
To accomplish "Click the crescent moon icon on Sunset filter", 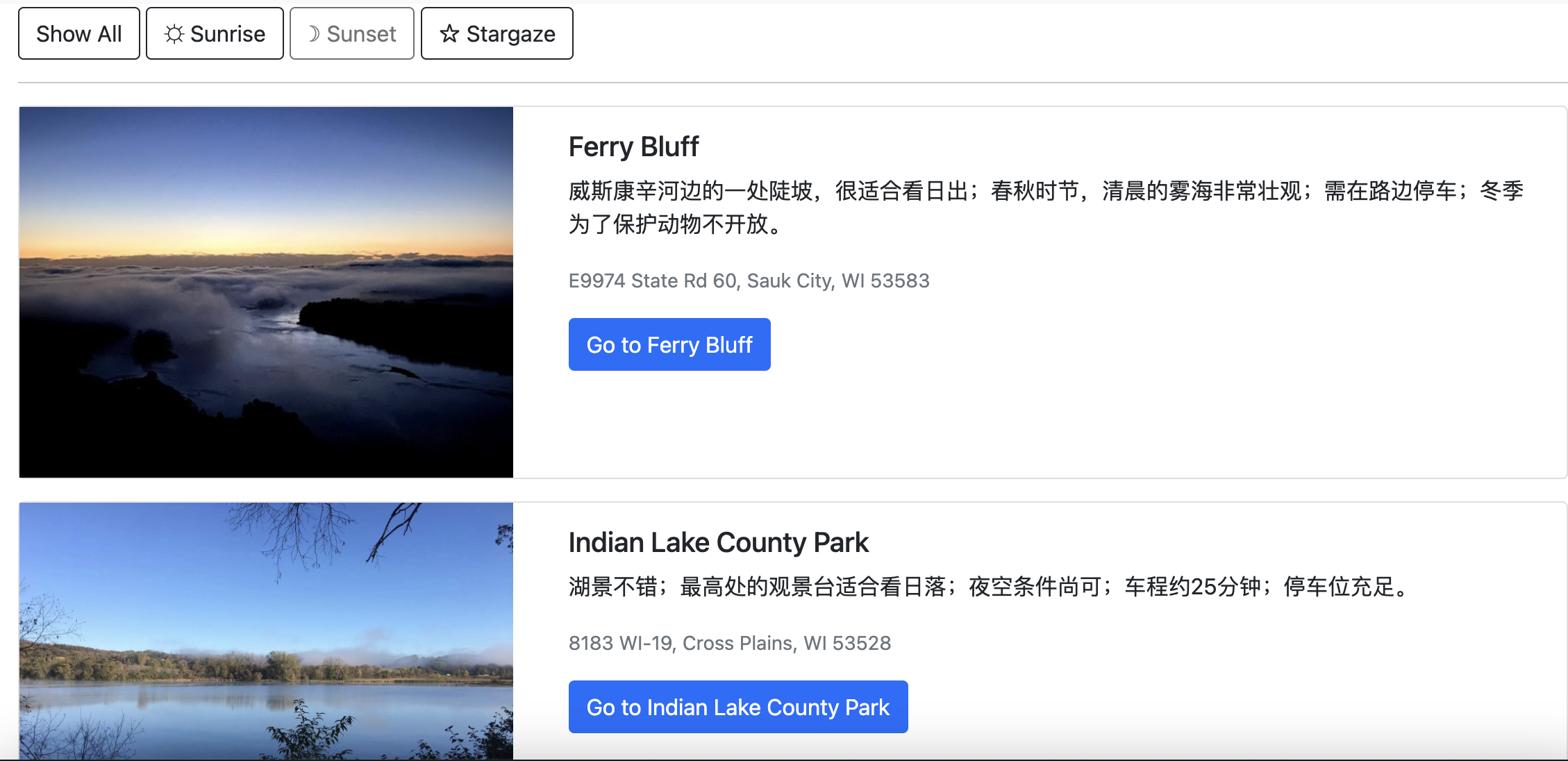I will (314, 34).
